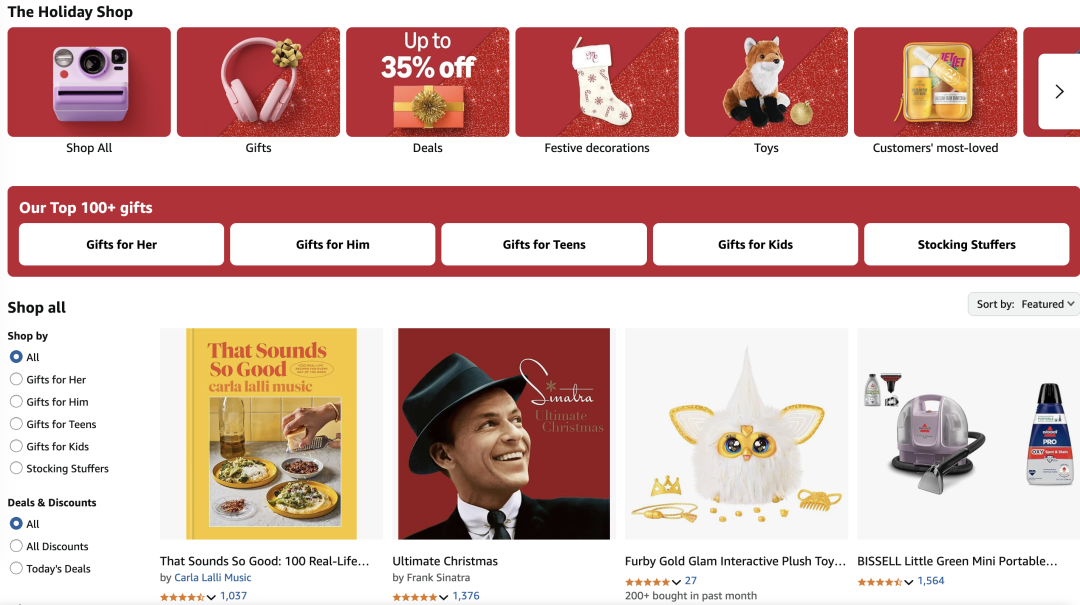Open Festive decorations stocking tile
This screenshot has height=605, width=1080.
pyautogui.click(x=596, y=82)
